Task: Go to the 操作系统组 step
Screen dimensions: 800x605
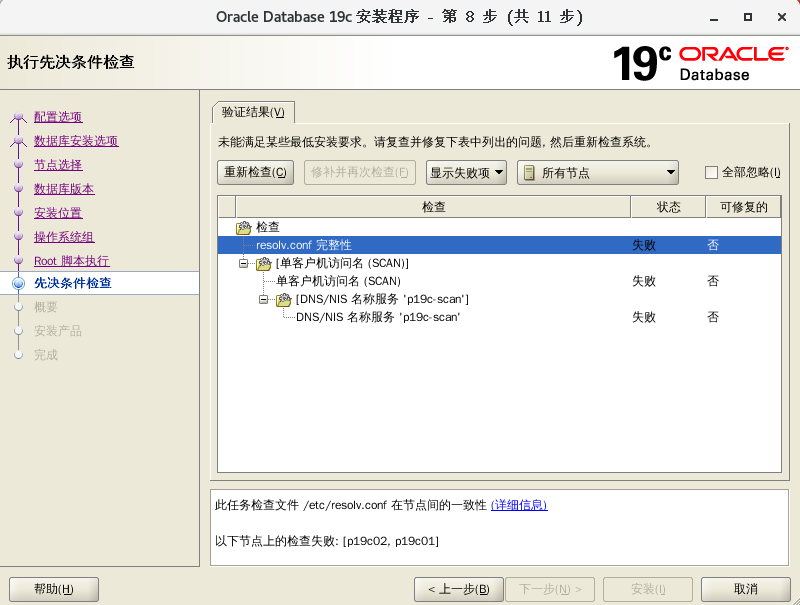Action: point(64,237)
